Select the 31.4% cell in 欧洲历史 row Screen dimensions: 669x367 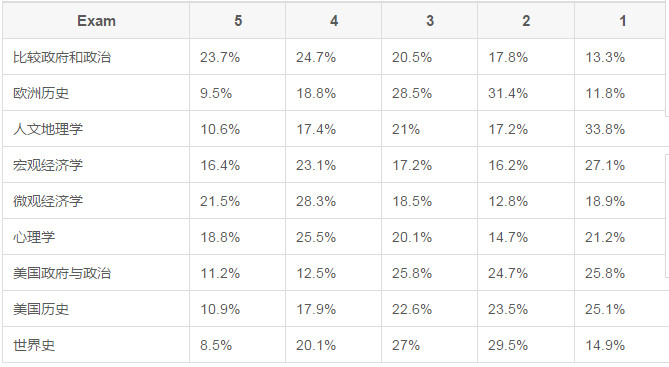(x=526, y=93)
